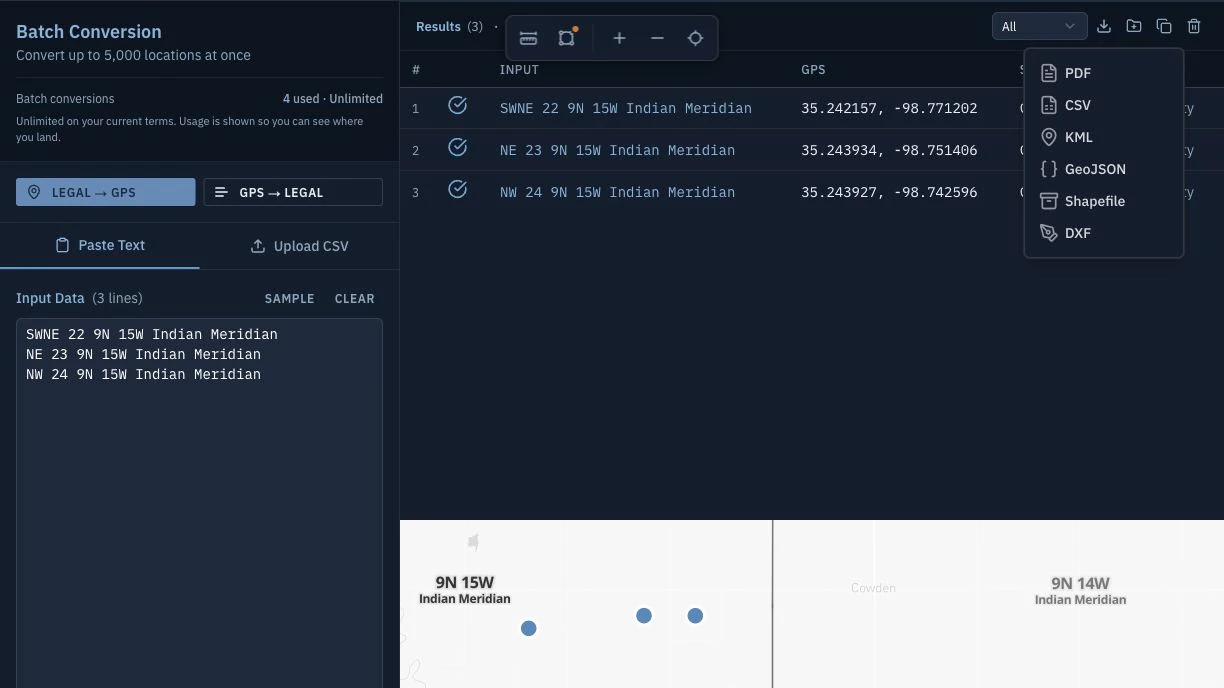Export results as PDF
Viewport: 1224px width, 688px height.
click(x=1104, y=73)
